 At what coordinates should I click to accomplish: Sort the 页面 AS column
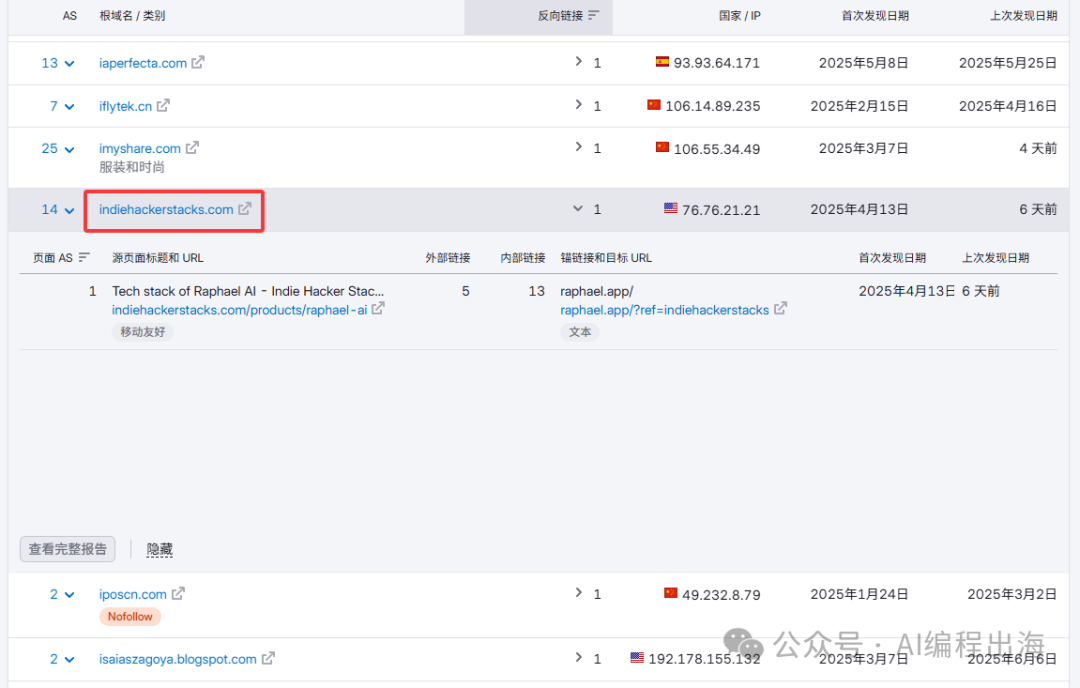(x=84, y=258)
